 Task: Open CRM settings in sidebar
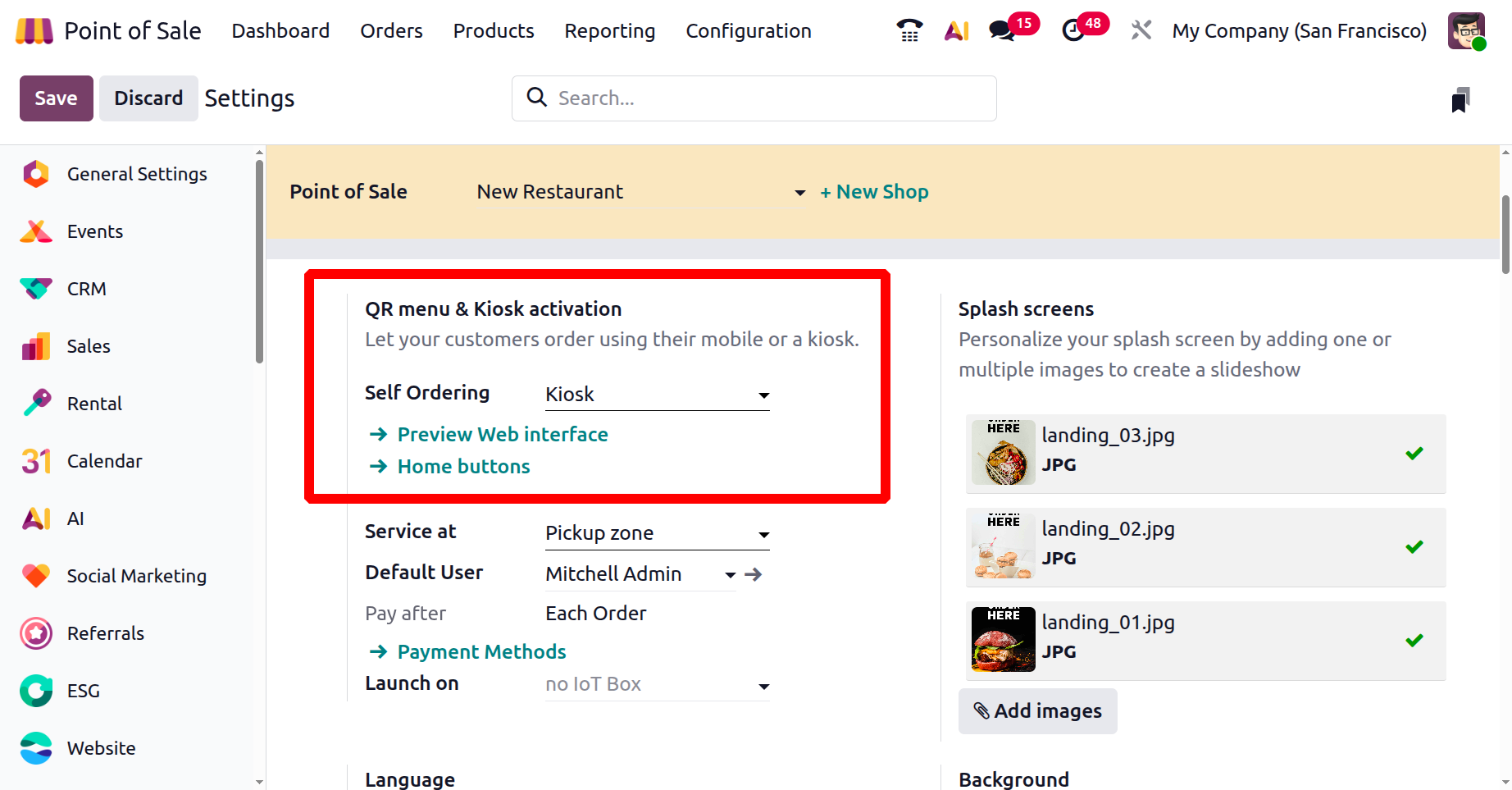click(86, 289)
